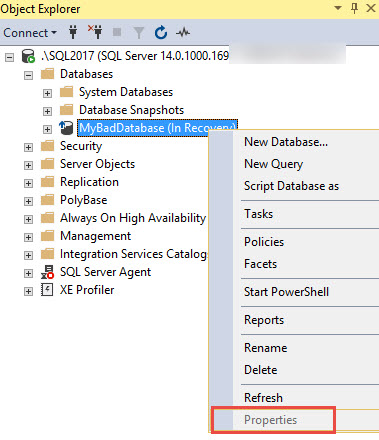379x440 pixels.
Task: Expand the XE Profiler node
Action: point(28,291)
